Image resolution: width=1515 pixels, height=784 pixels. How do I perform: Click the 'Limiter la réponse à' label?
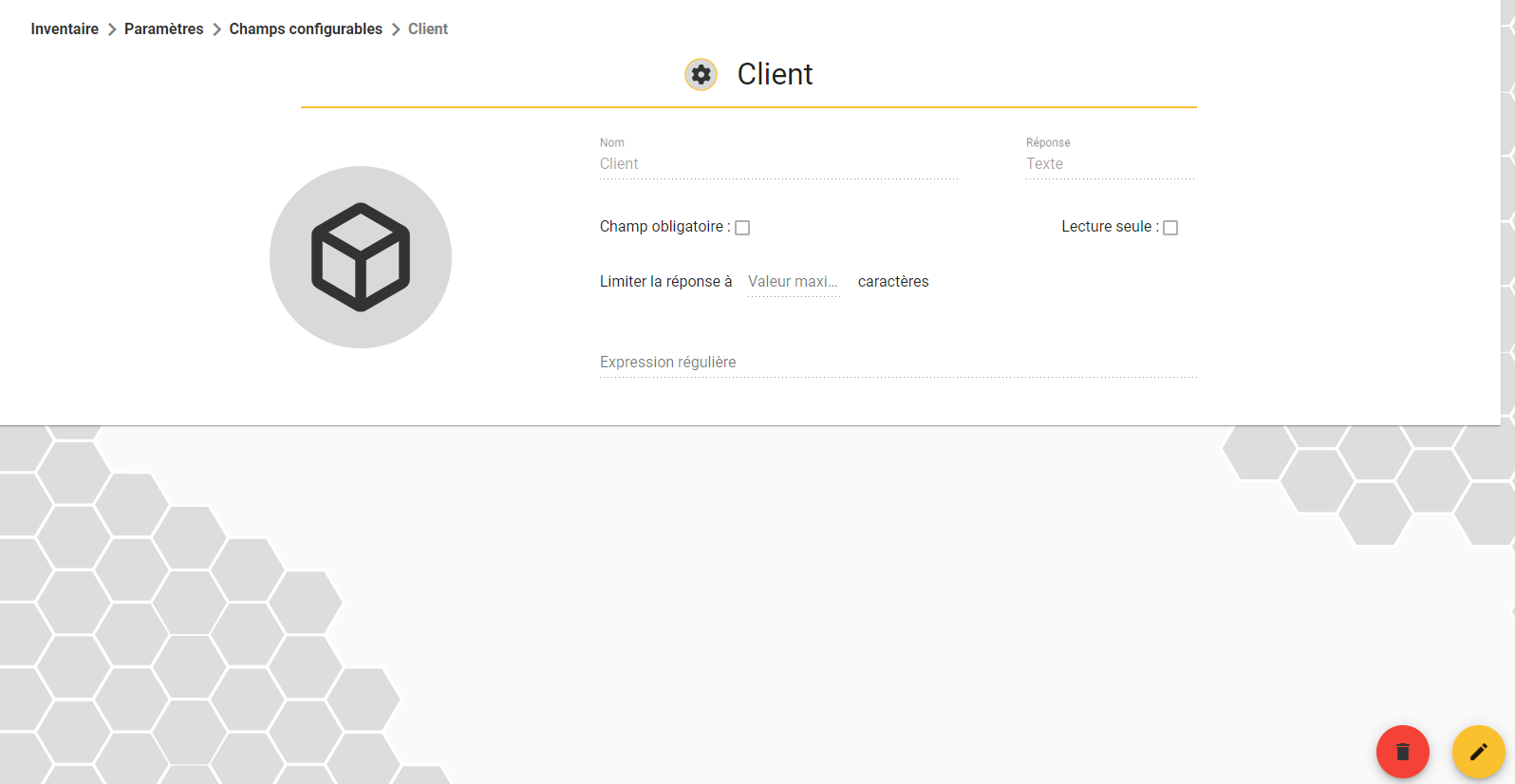click(665, 282)
